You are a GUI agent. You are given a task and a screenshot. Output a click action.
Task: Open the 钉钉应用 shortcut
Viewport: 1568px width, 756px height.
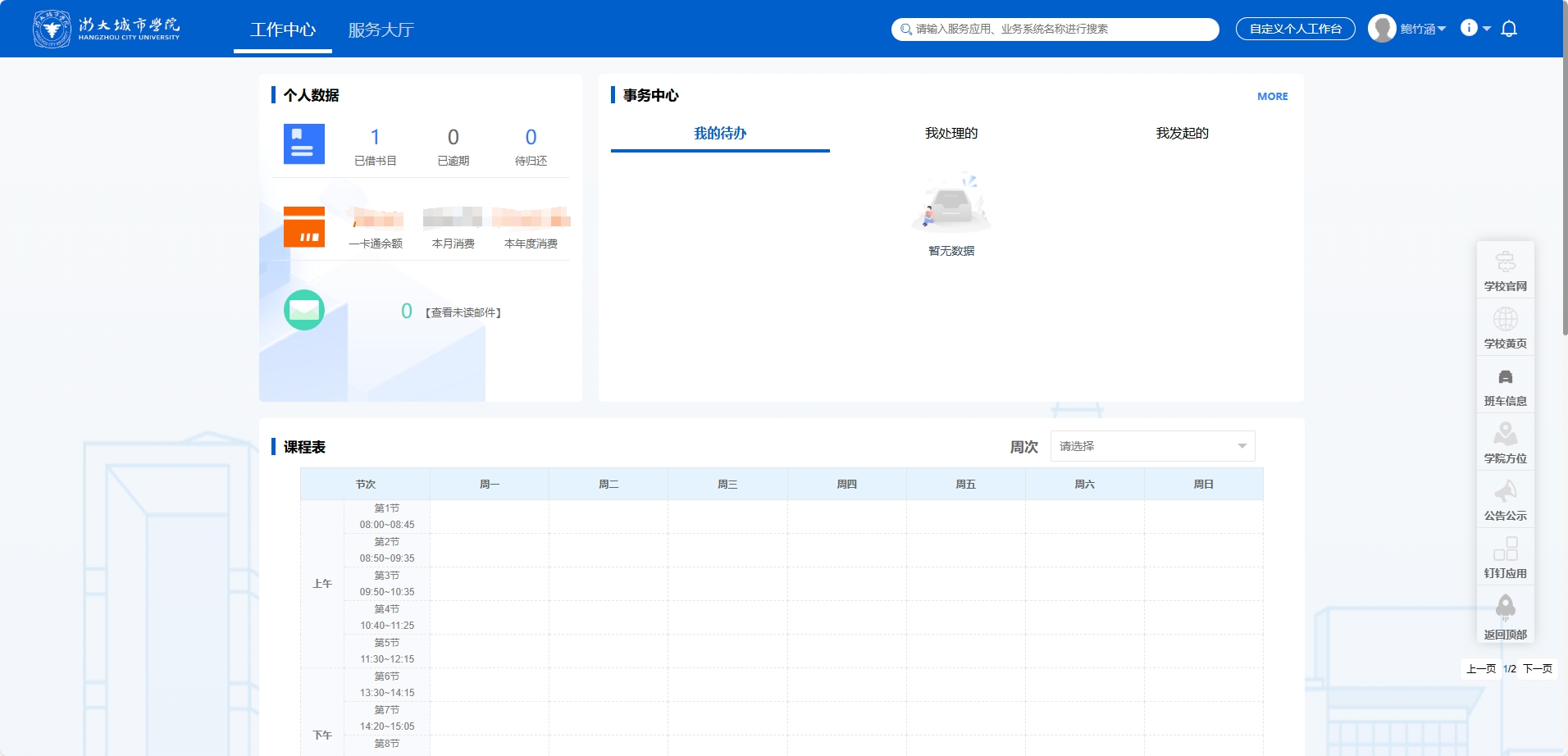[1506, 558]
